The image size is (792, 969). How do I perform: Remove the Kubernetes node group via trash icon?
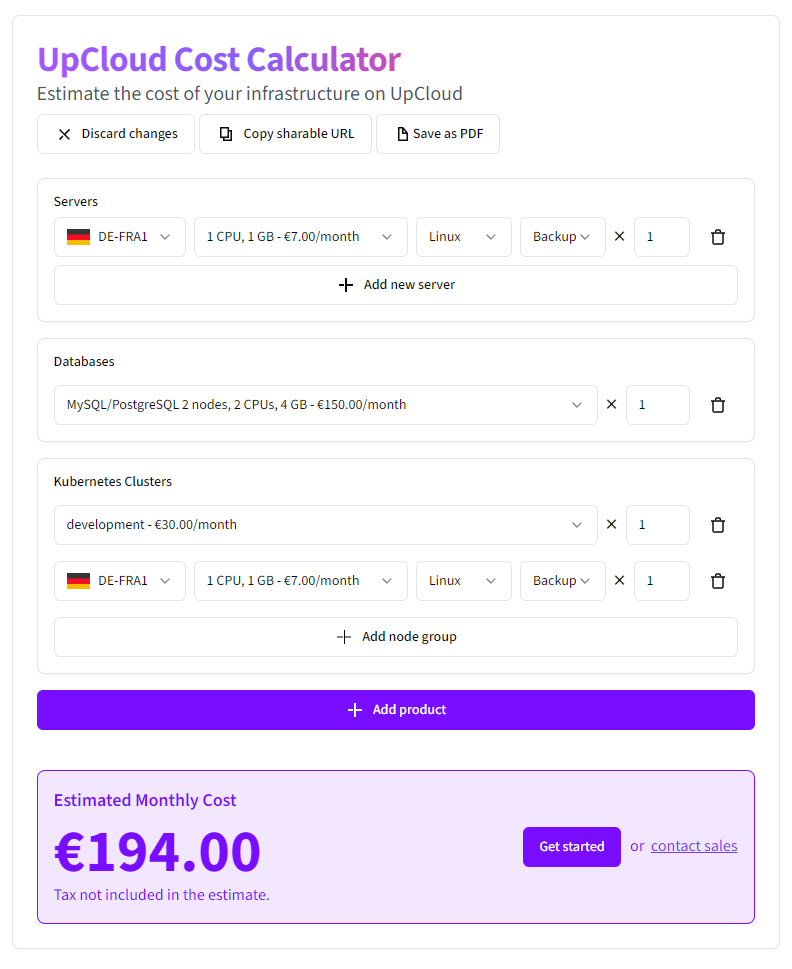(x=717, y=581)
